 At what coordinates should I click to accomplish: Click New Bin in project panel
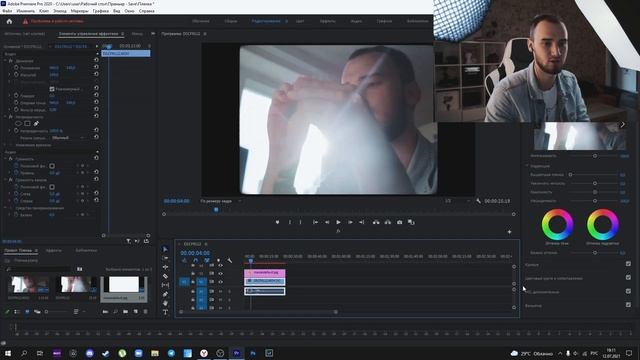(x=125, y=311)
